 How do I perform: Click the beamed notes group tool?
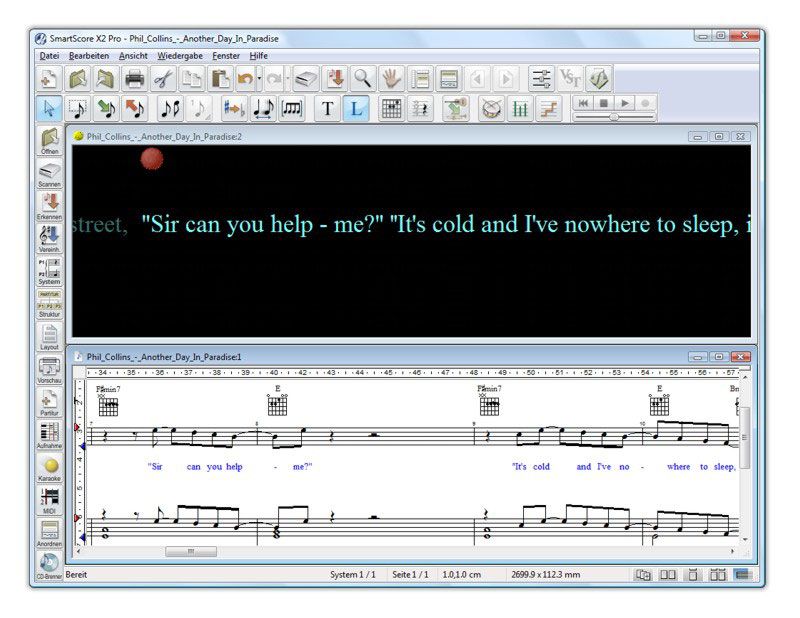(x=292, y=108)
